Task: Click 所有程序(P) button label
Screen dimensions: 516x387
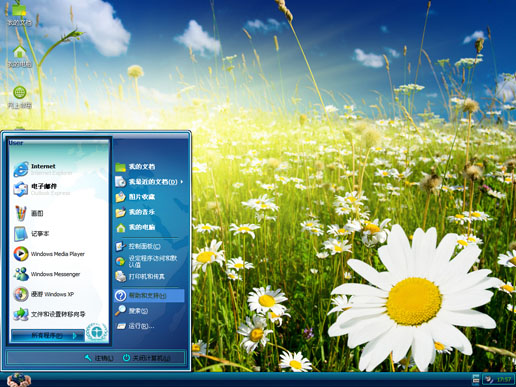Action: pyautogui.click(x=47, y=335)
